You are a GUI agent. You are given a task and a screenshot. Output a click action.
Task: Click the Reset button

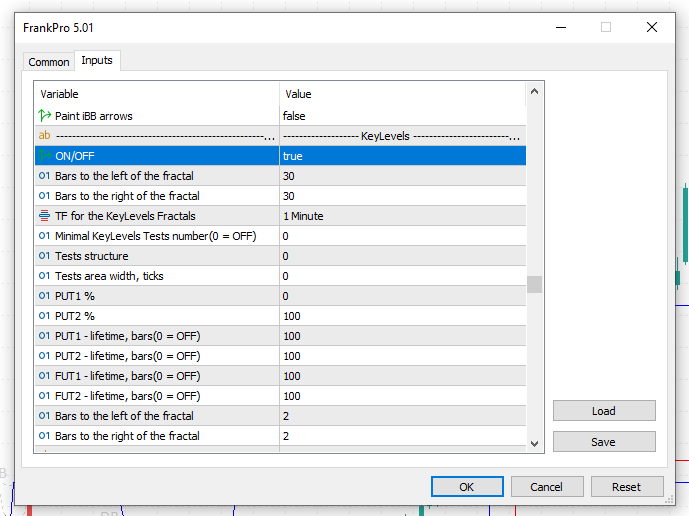point(627,487)
